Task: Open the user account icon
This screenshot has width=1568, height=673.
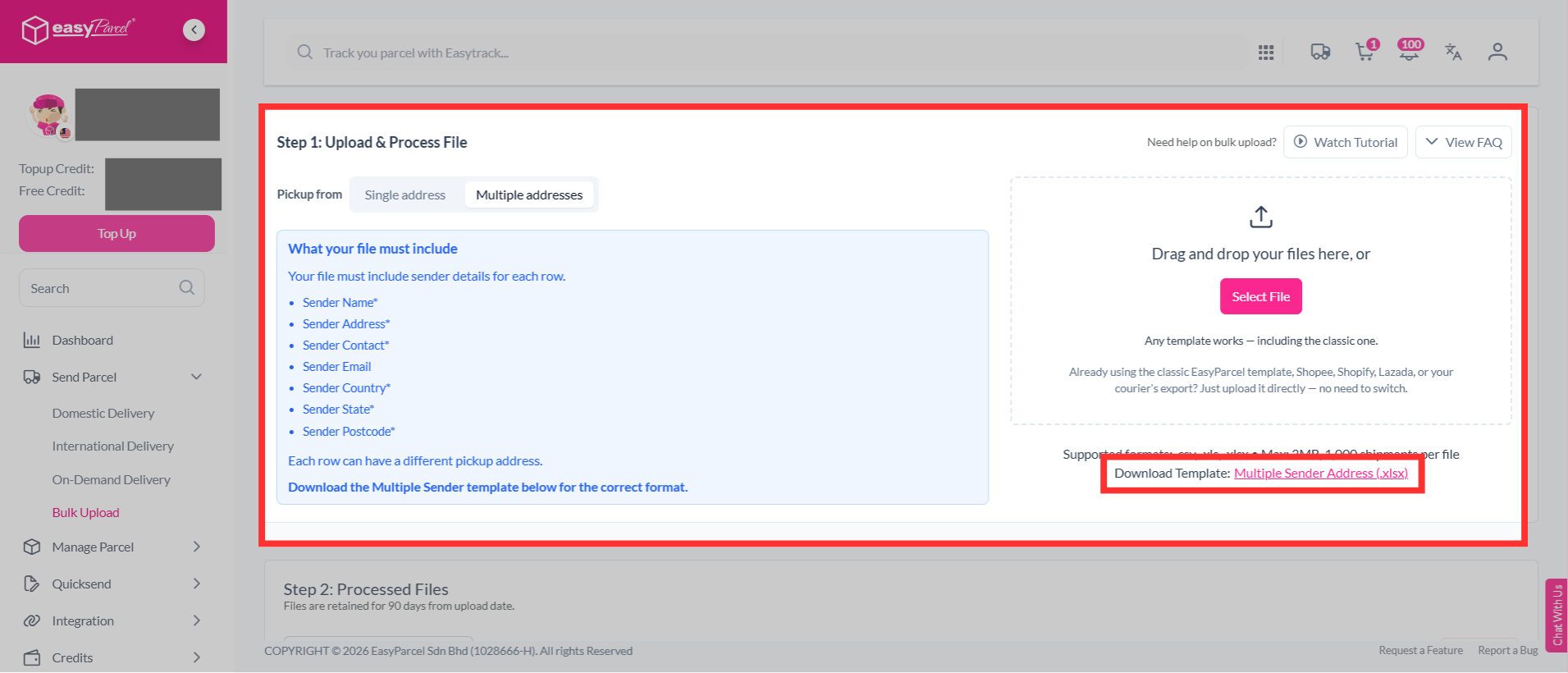Action: point(1497,53)
